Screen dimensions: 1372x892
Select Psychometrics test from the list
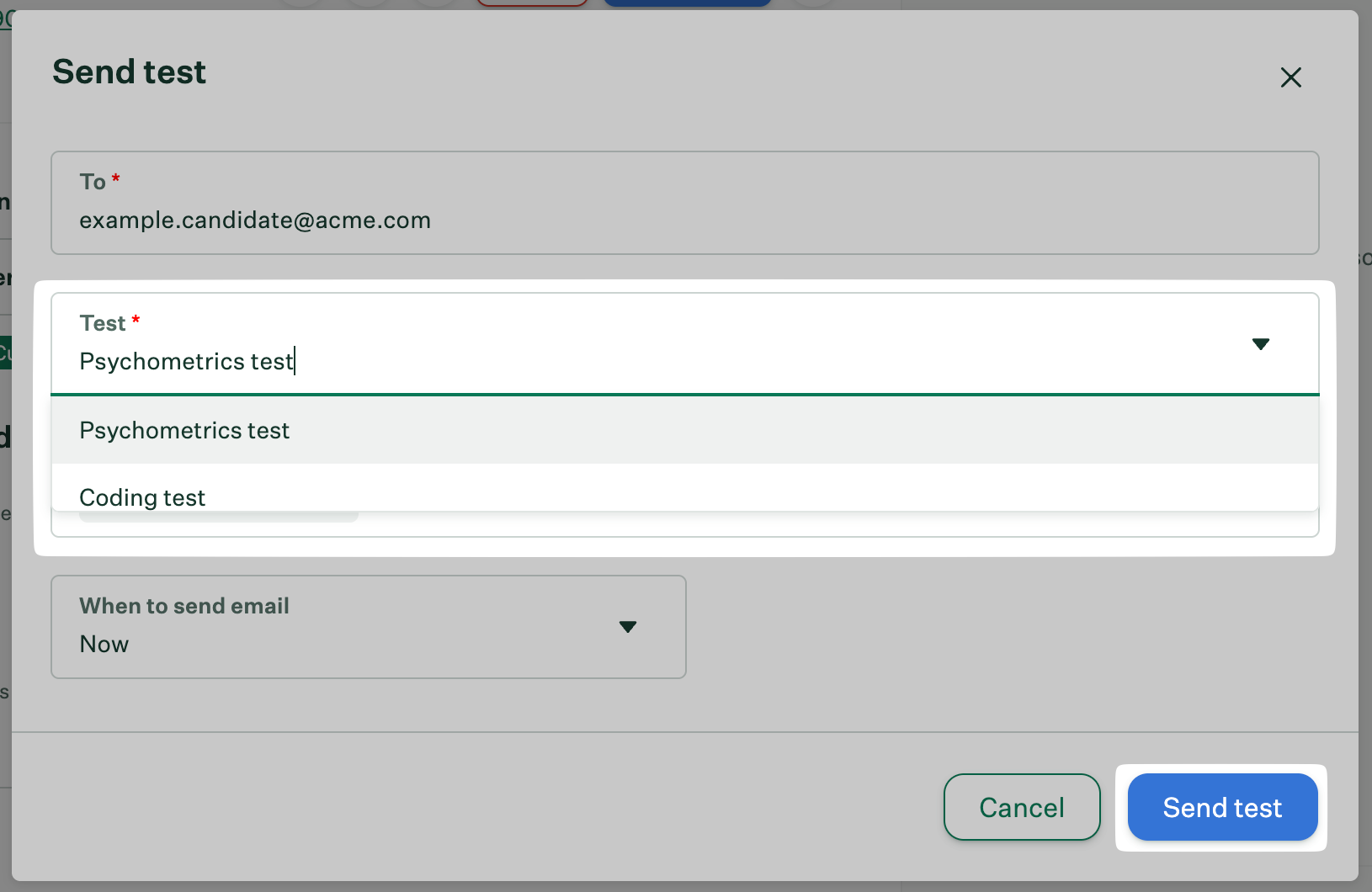click(184, 431)
